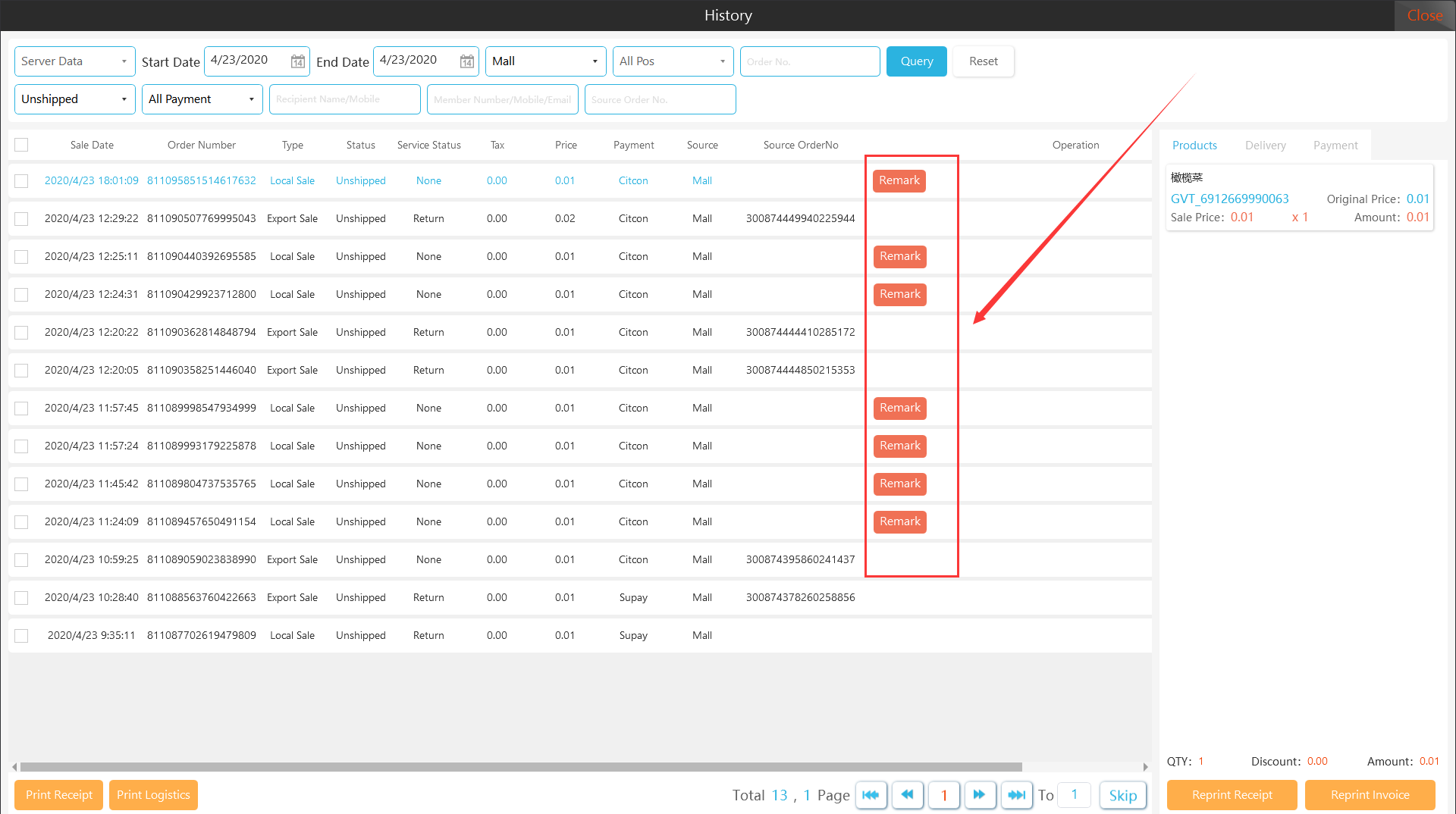Viewport: 1456px width, 814px height.
Task: Select checkbox for the 9:35:11 order
Action: point(21,636)
